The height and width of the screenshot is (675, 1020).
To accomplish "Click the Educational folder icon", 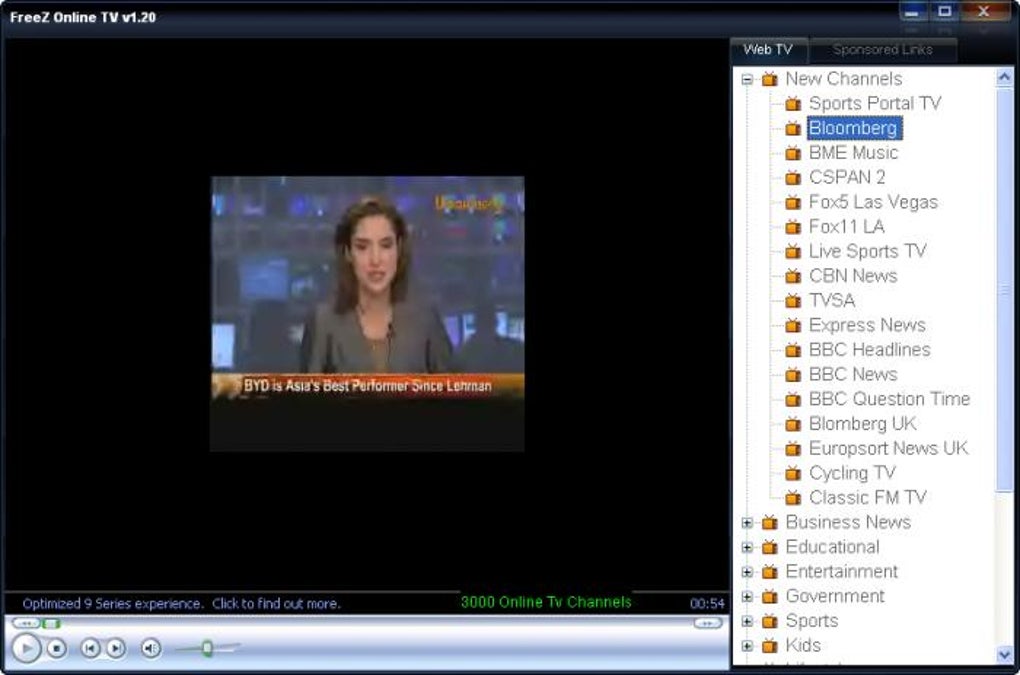I will 770,548.
